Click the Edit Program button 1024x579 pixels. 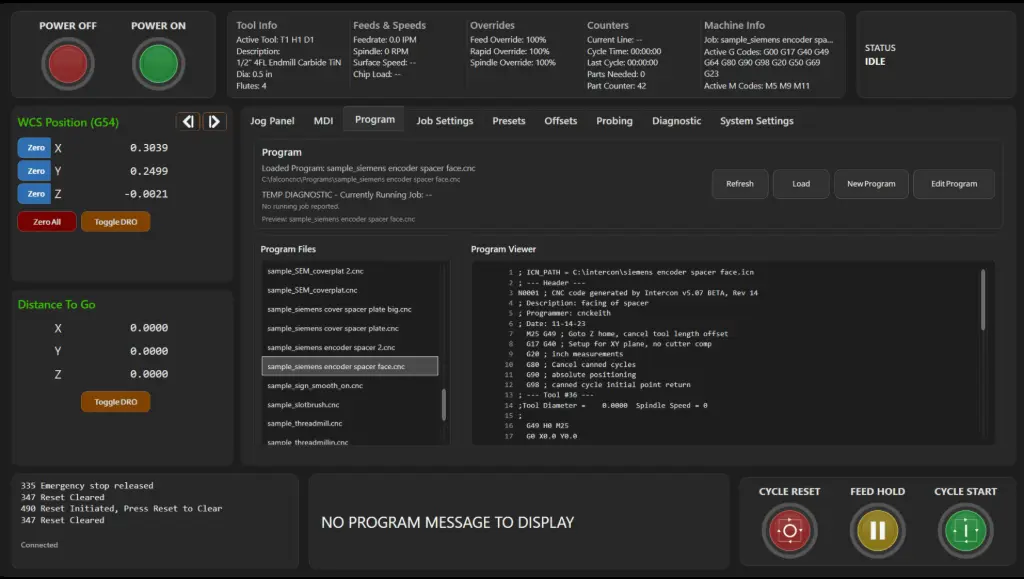[x=953, y=184]
